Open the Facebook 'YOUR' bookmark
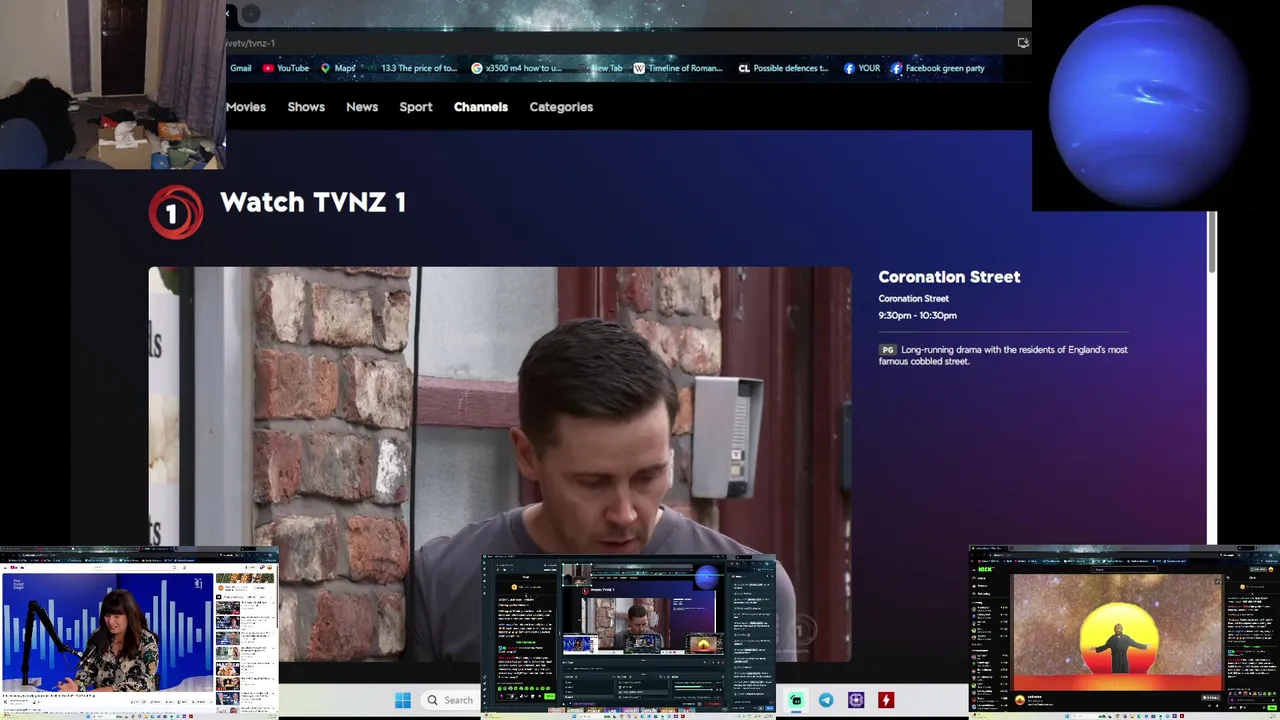 click(862, 68)
